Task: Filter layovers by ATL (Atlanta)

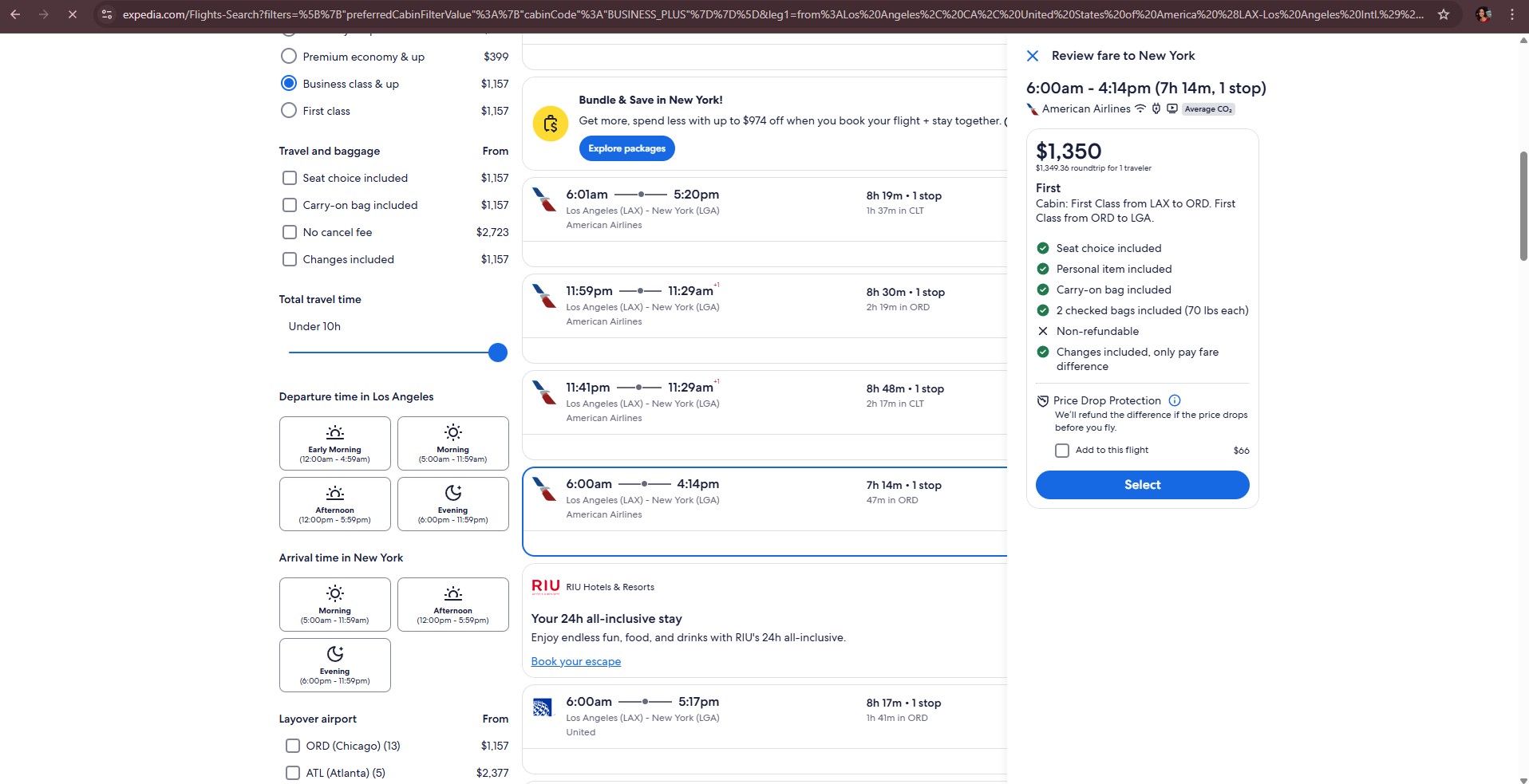Action: [293, 773]
